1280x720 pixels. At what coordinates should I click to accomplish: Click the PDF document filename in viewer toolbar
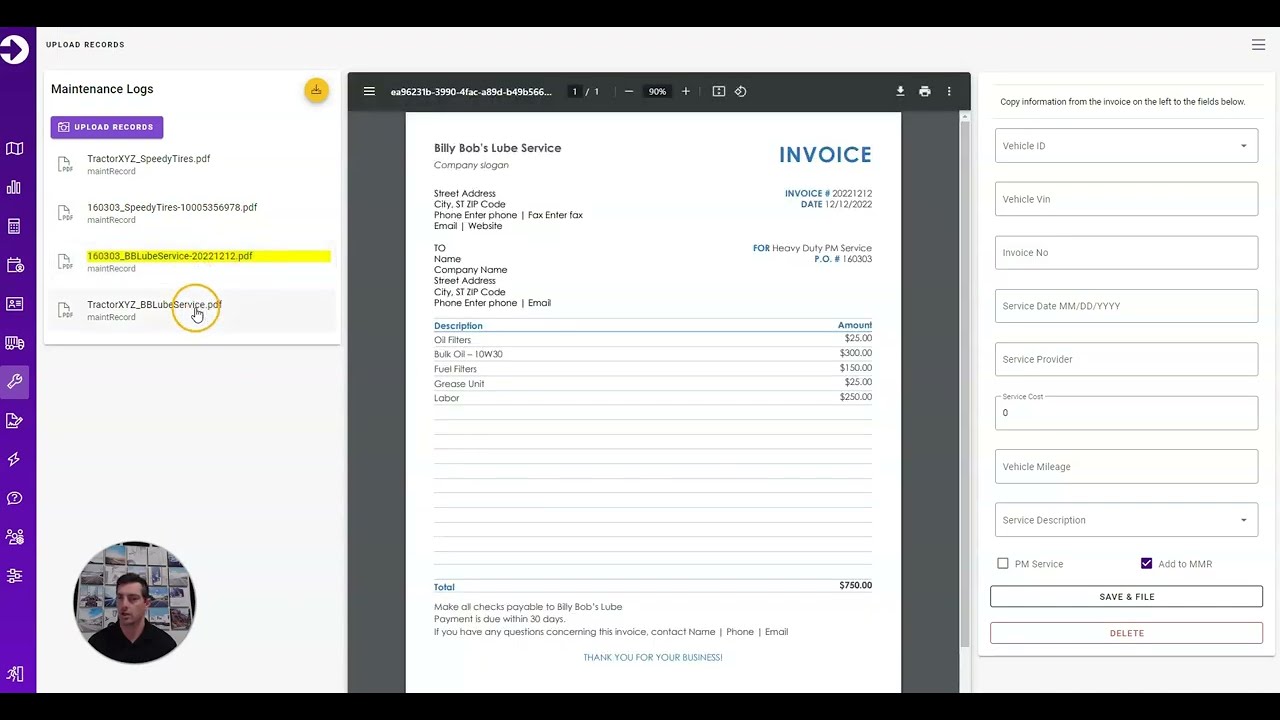click(471, 91)
